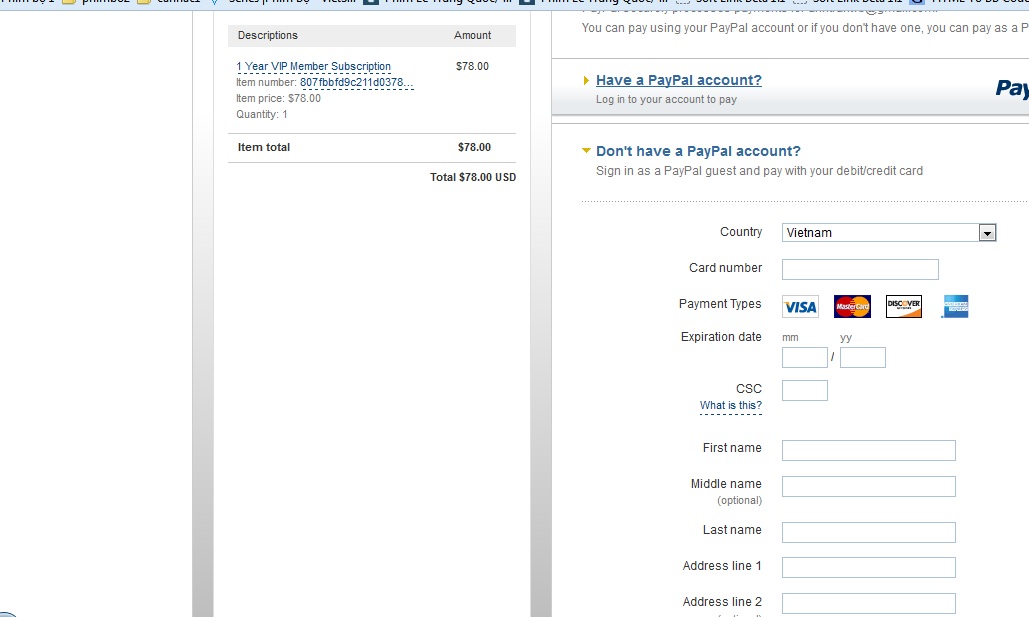This screenshot has height=617, width=1029.
Task: Click the Total $78.00 USD text
Action: (472, 177)
